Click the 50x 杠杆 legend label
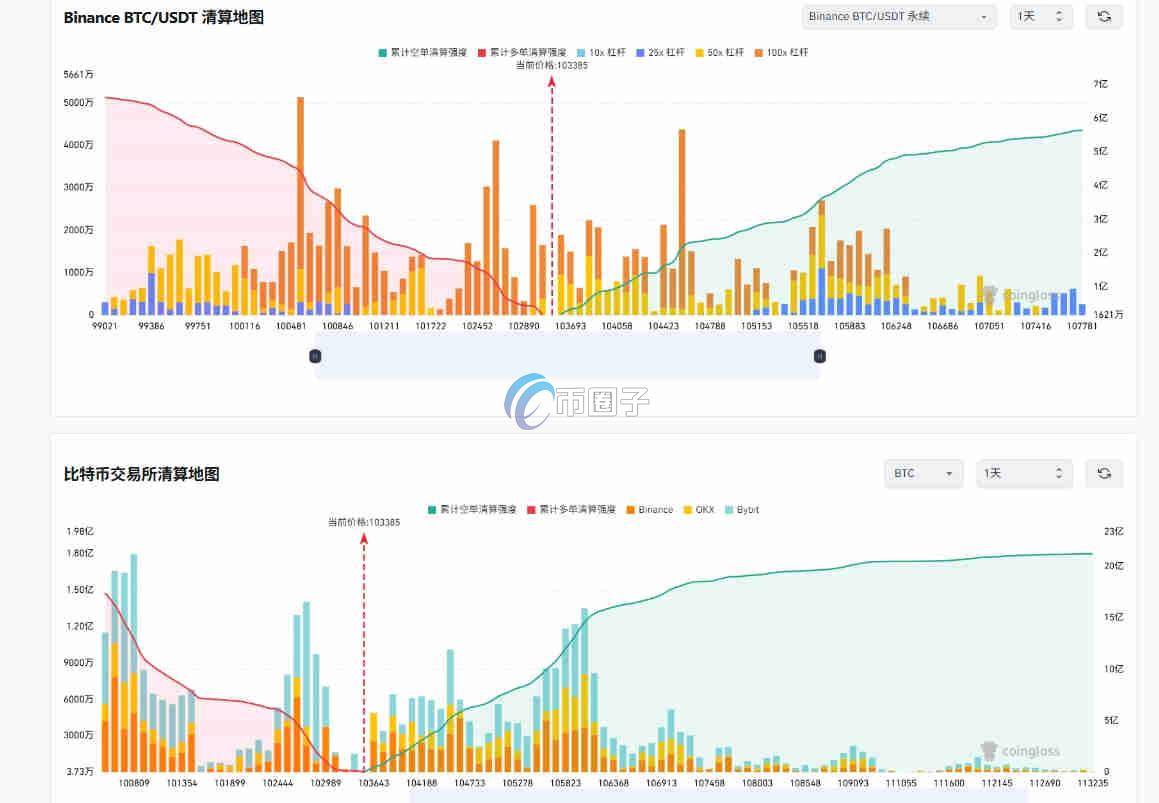Viewport: 1159px width, 803px height. point(725,51)
